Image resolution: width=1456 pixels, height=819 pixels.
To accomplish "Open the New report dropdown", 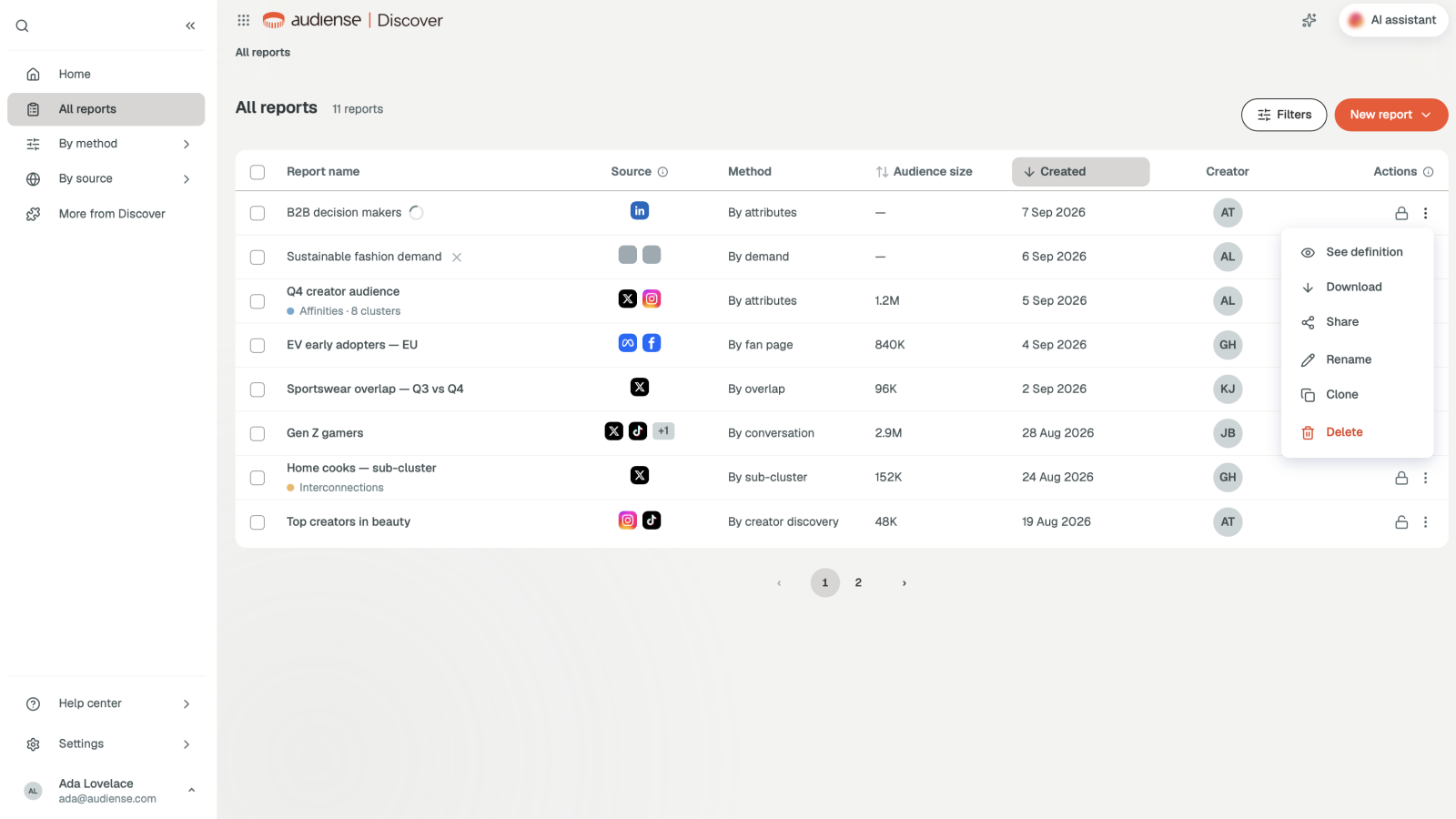I will tap(1390, 115).
